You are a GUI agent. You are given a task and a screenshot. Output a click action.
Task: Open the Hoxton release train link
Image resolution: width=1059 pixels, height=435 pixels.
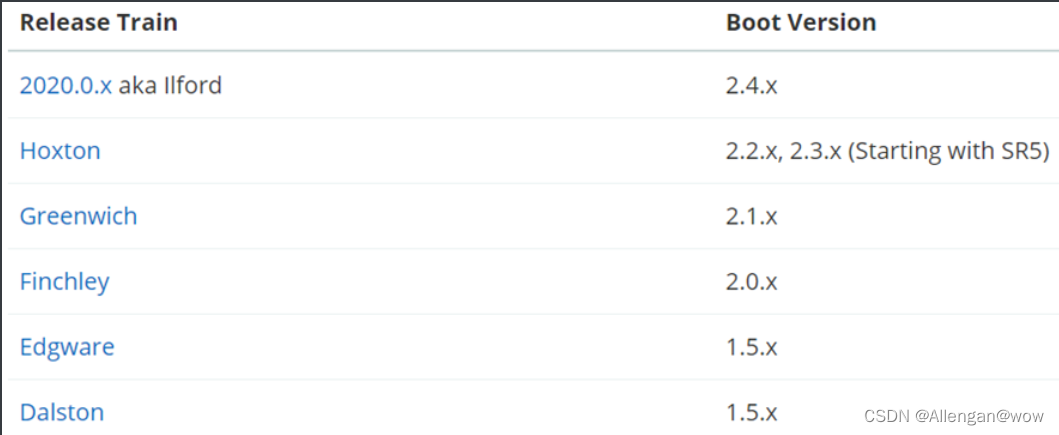tap(60, 151)
